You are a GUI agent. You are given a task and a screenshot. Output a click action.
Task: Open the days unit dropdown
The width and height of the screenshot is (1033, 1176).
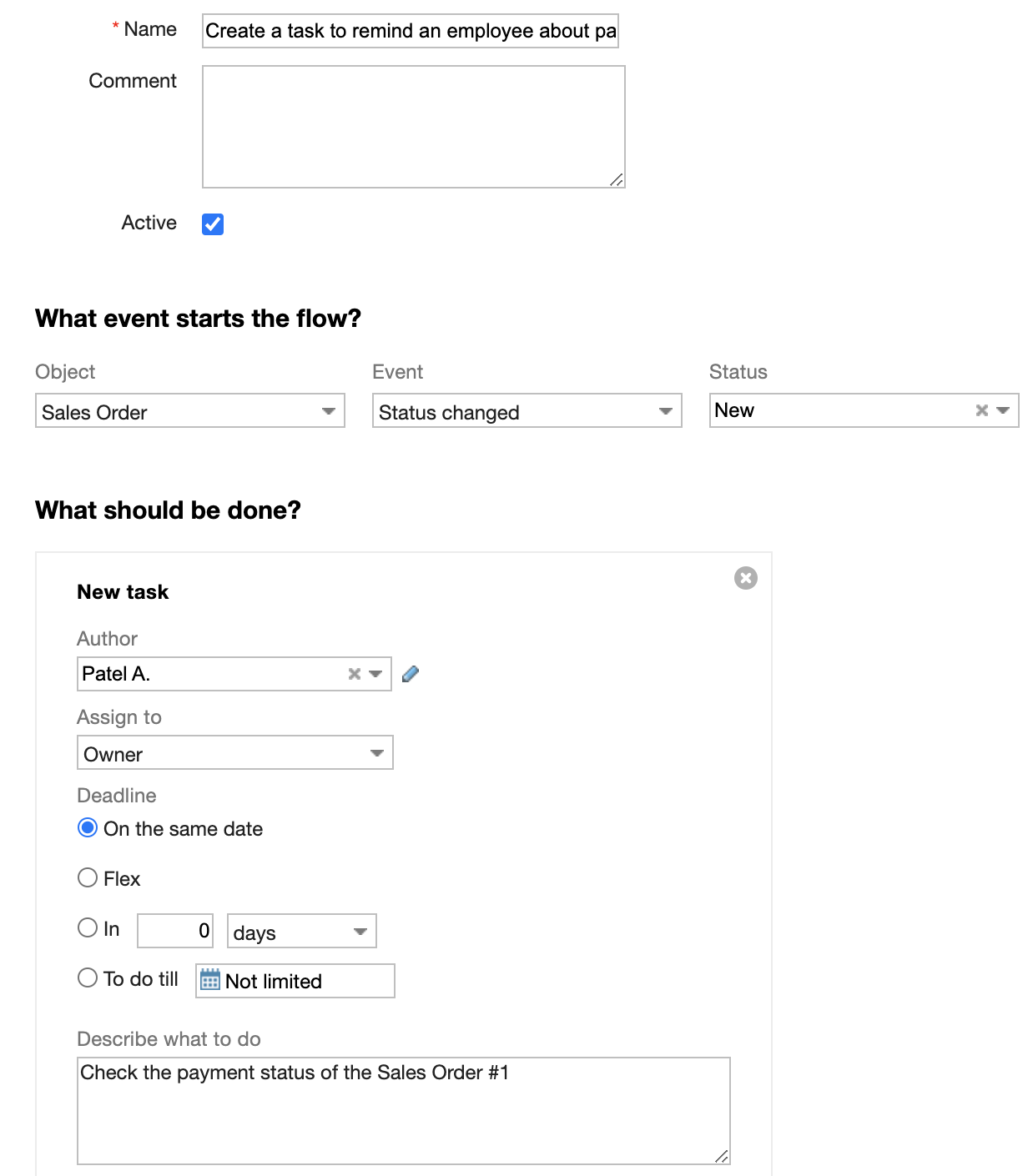tap(302, 932)
